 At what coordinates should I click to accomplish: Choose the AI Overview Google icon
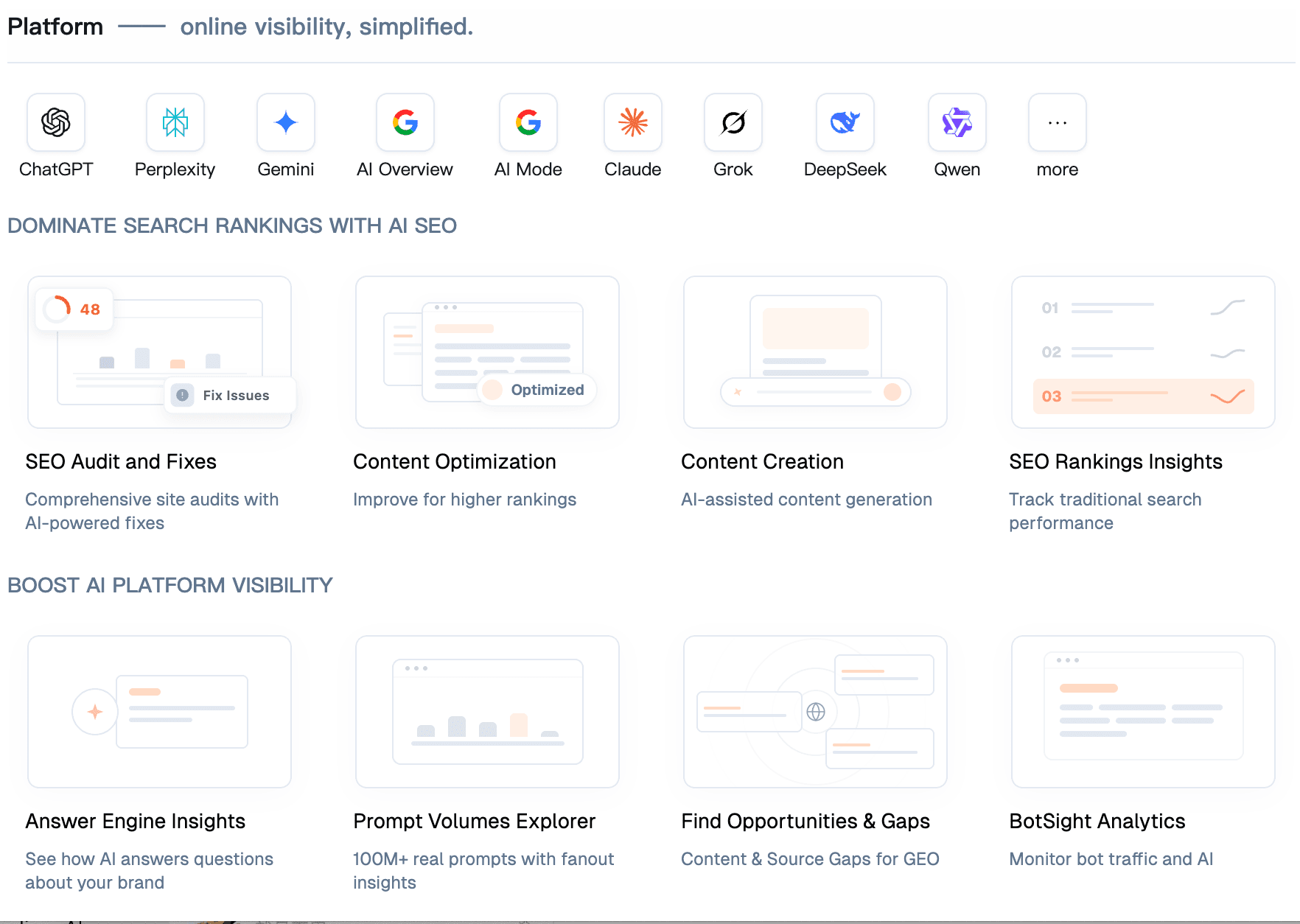point(405,122)
